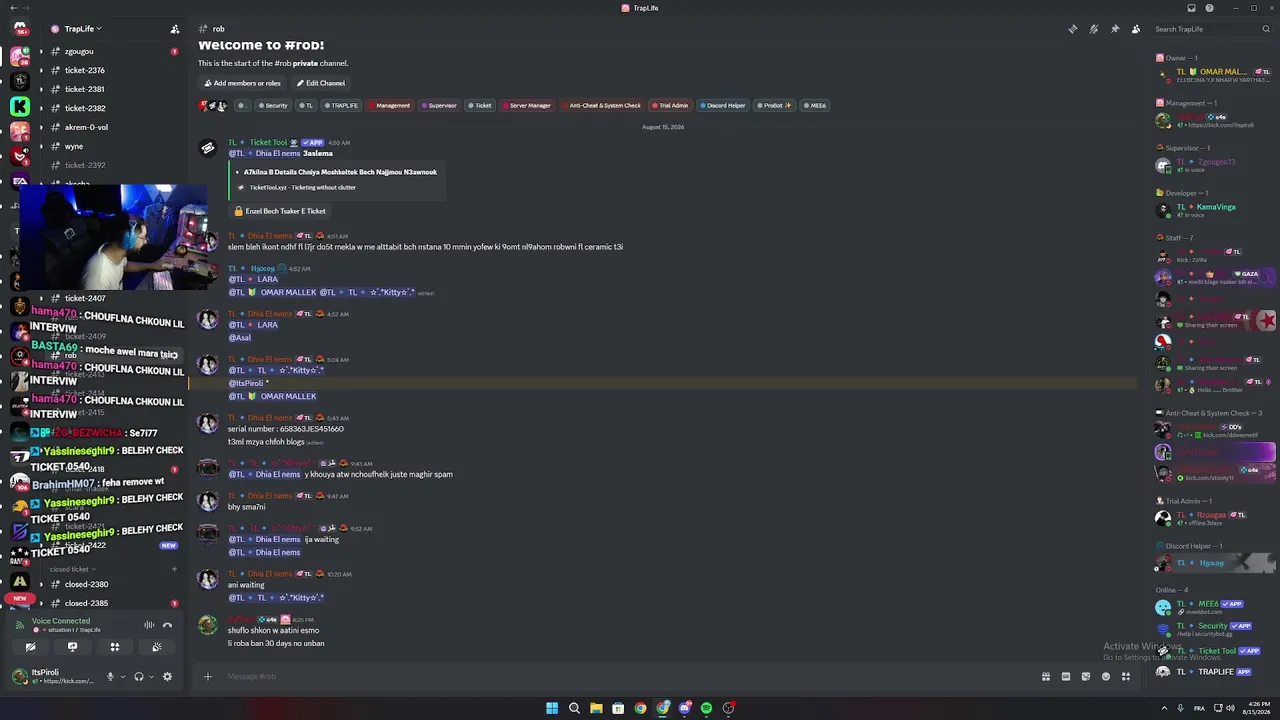The width and height of the screenshot is (1280, 720).
Task: Expand threads arrow for closed-2380 channel
Action: (41, 584)
